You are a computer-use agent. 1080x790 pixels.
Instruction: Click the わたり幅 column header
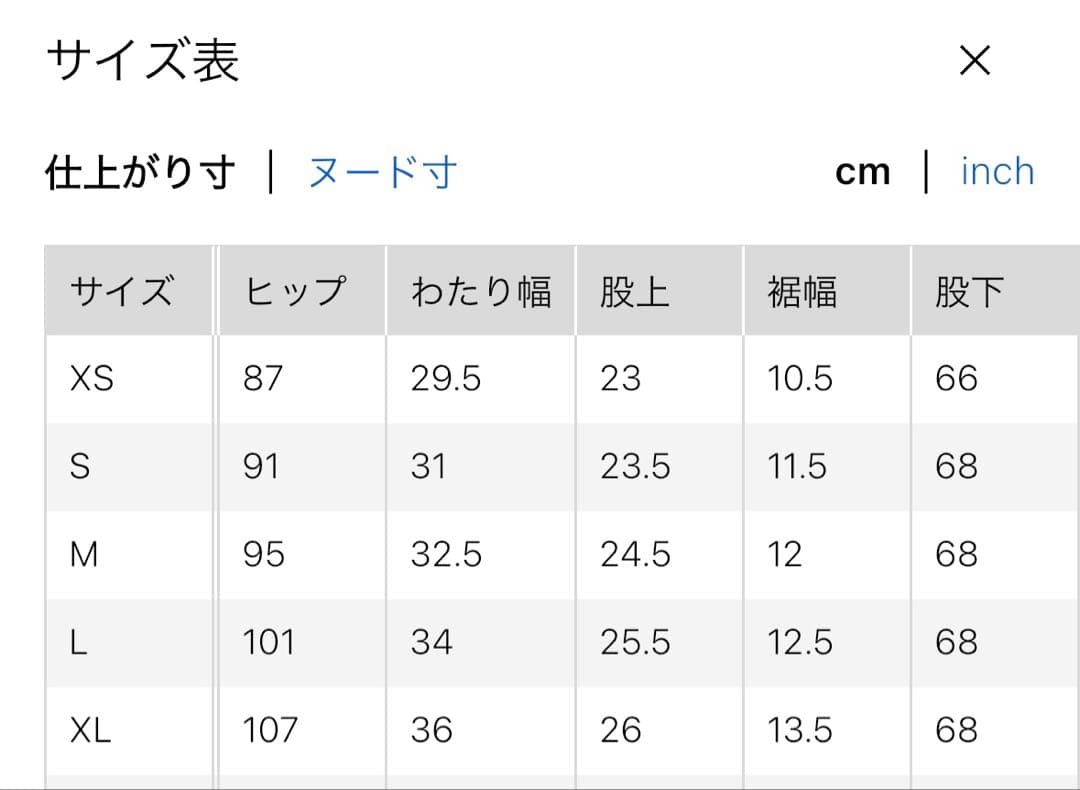(480, 292)
